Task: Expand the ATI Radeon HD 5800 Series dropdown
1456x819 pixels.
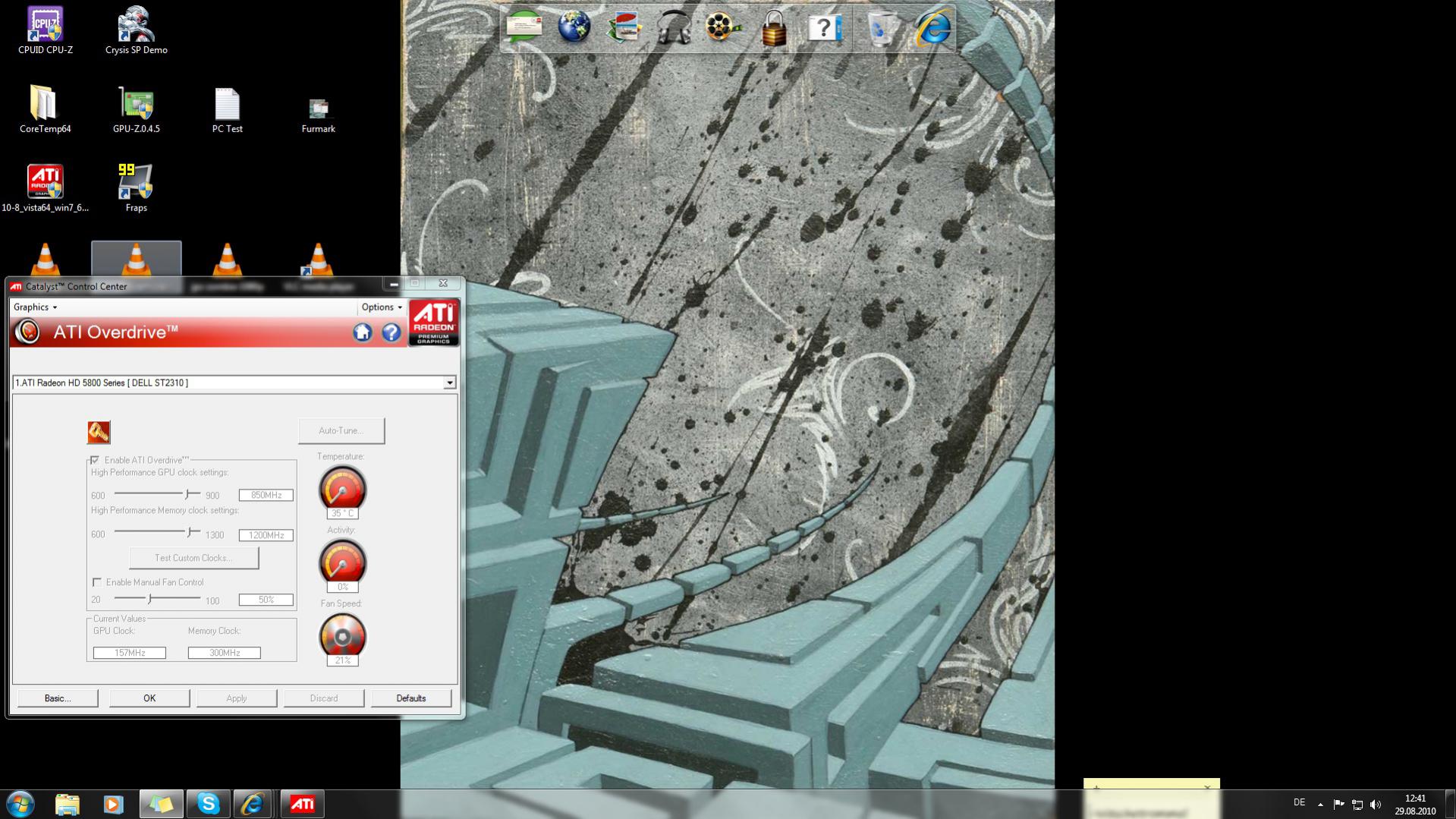Action: tap(450, 383)
